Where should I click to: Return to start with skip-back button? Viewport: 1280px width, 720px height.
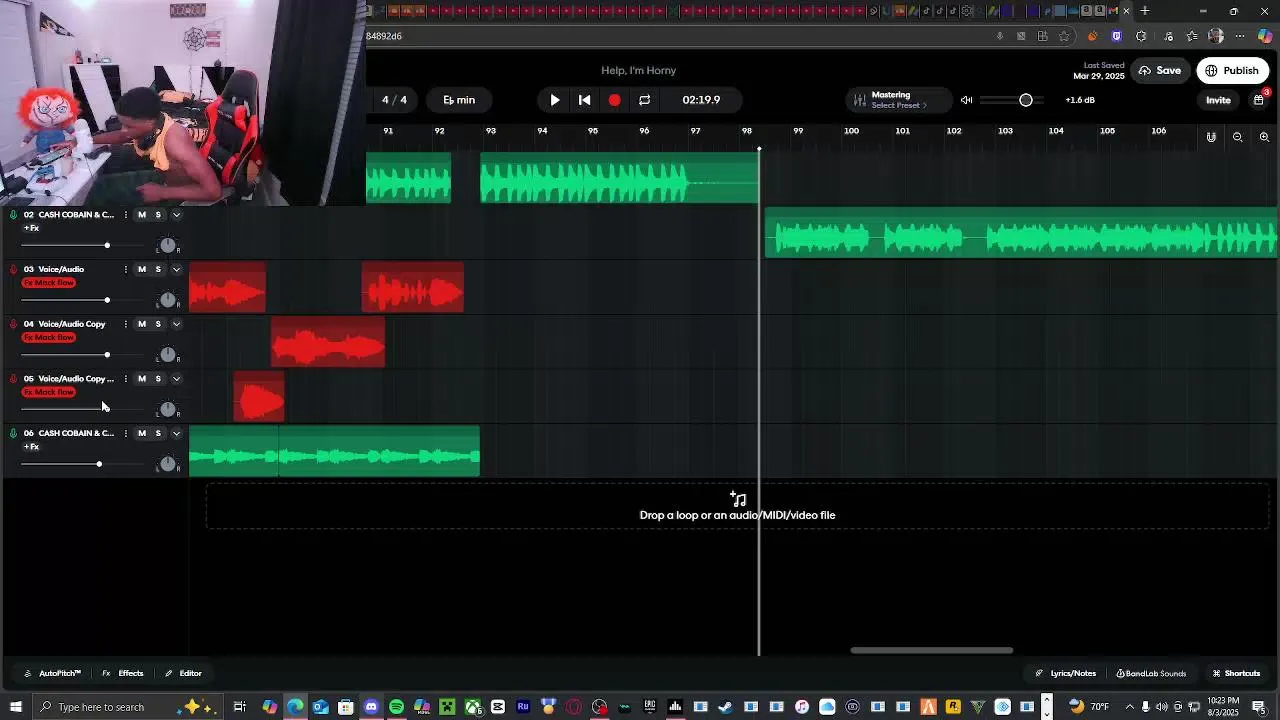[585, 100]
